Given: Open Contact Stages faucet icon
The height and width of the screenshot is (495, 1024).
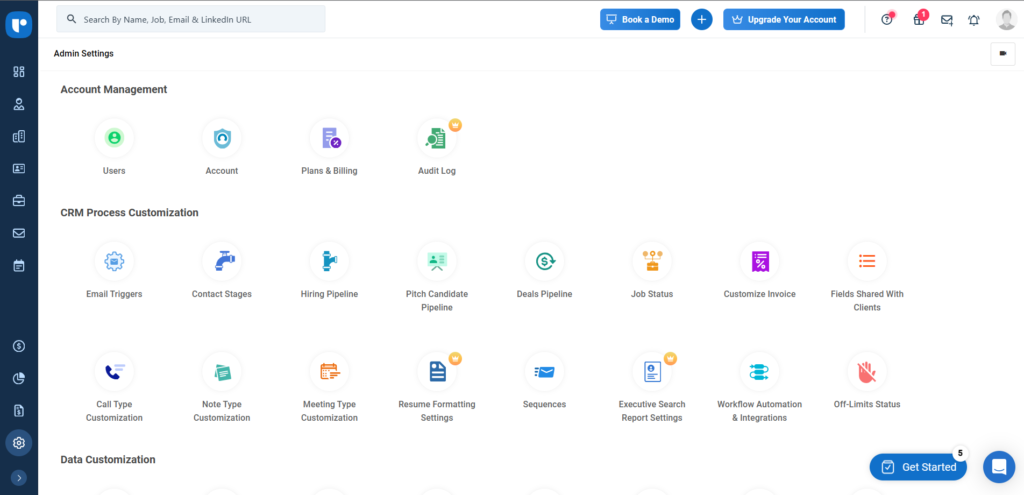Looking at the screenshot, I should tap(221, 261).
